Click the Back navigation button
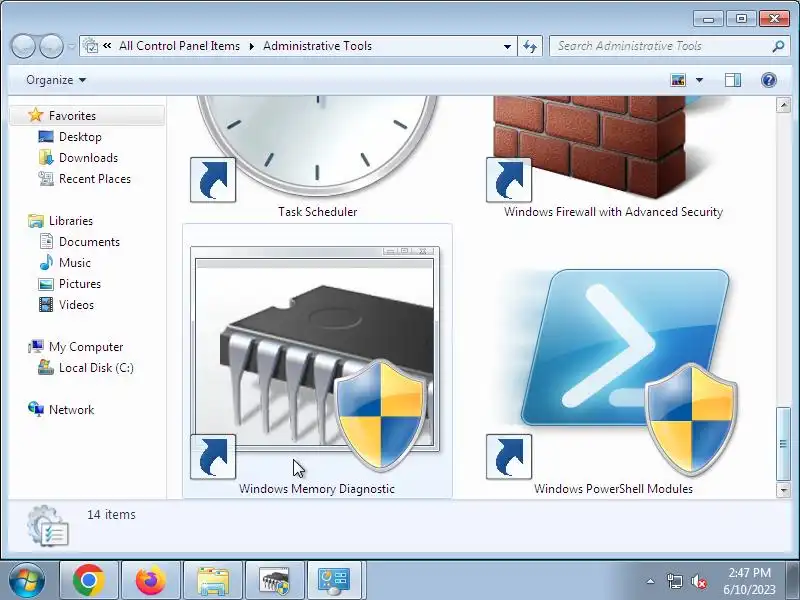The width and height of the screenshot is (800, 600). (23, 46)
